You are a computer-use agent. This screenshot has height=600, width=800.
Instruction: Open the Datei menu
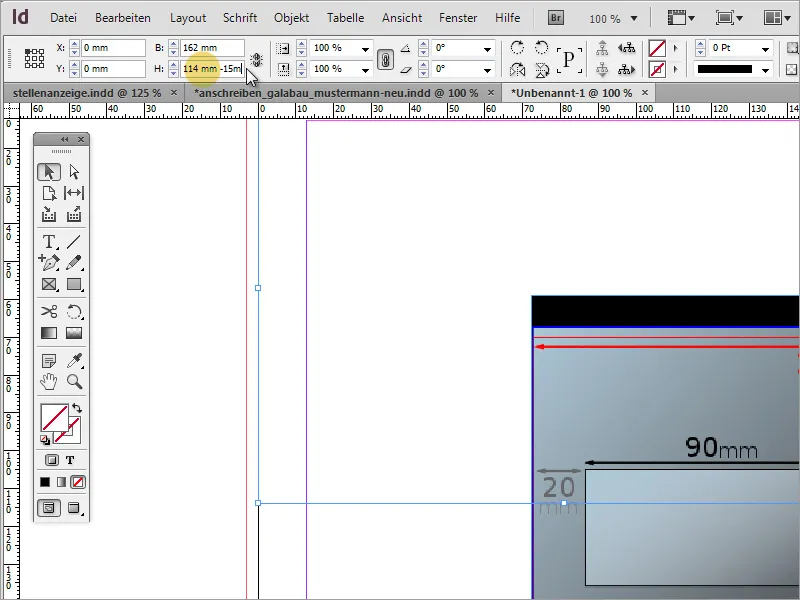click(63, 18)
